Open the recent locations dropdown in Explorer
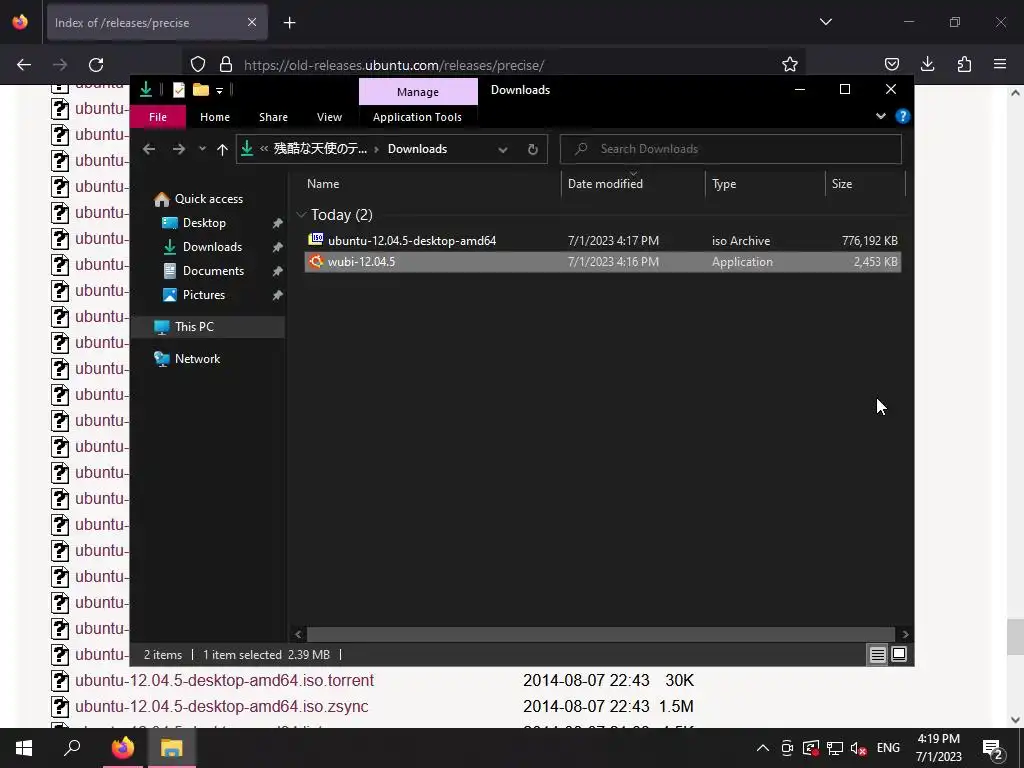Image resolution: width=1024 pixels, height=768 pixels. tap(202, 149)
